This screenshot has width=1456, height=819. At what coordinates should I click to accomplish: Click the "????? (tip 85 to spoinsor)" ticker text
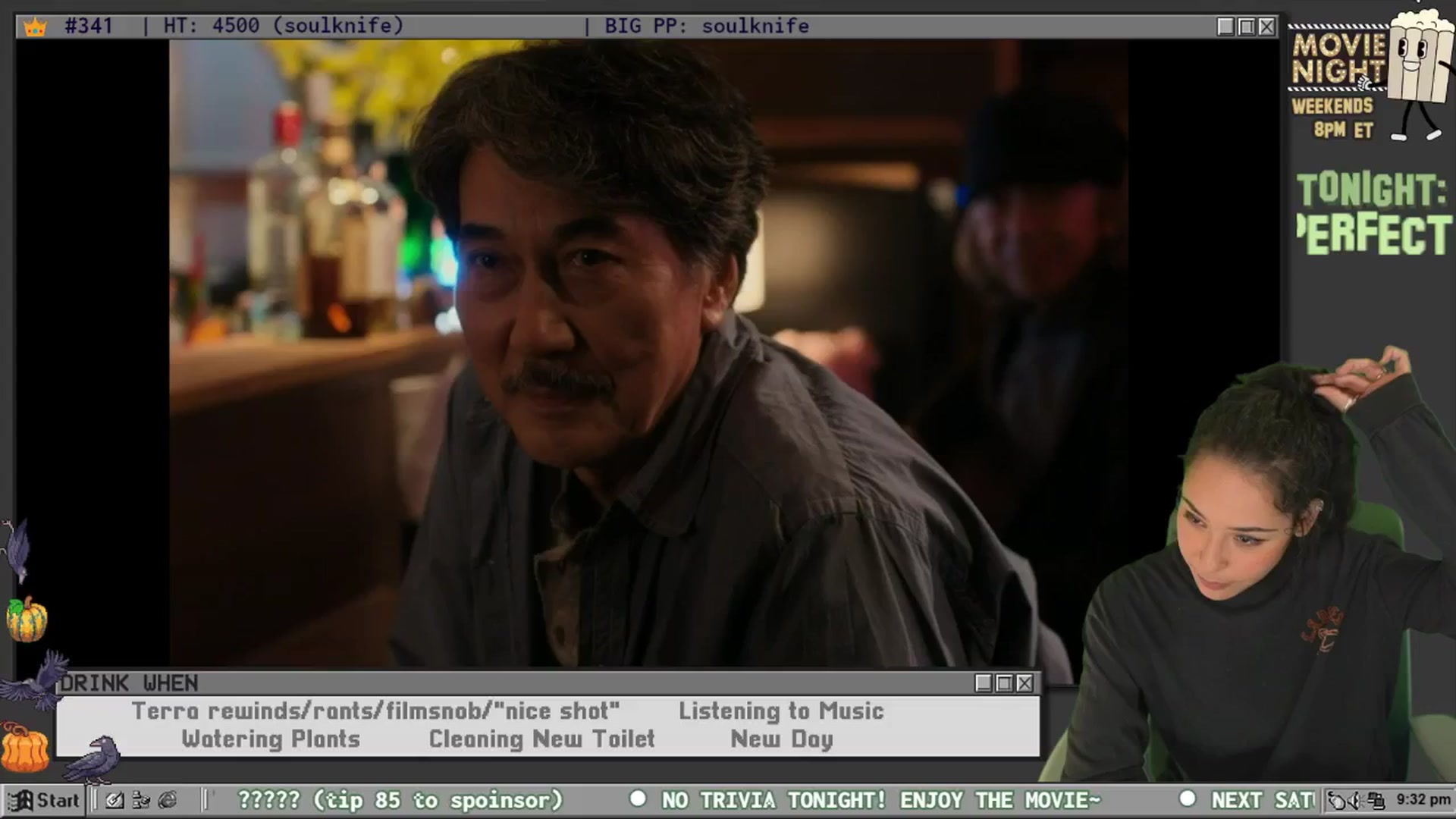tap(400, 800)
